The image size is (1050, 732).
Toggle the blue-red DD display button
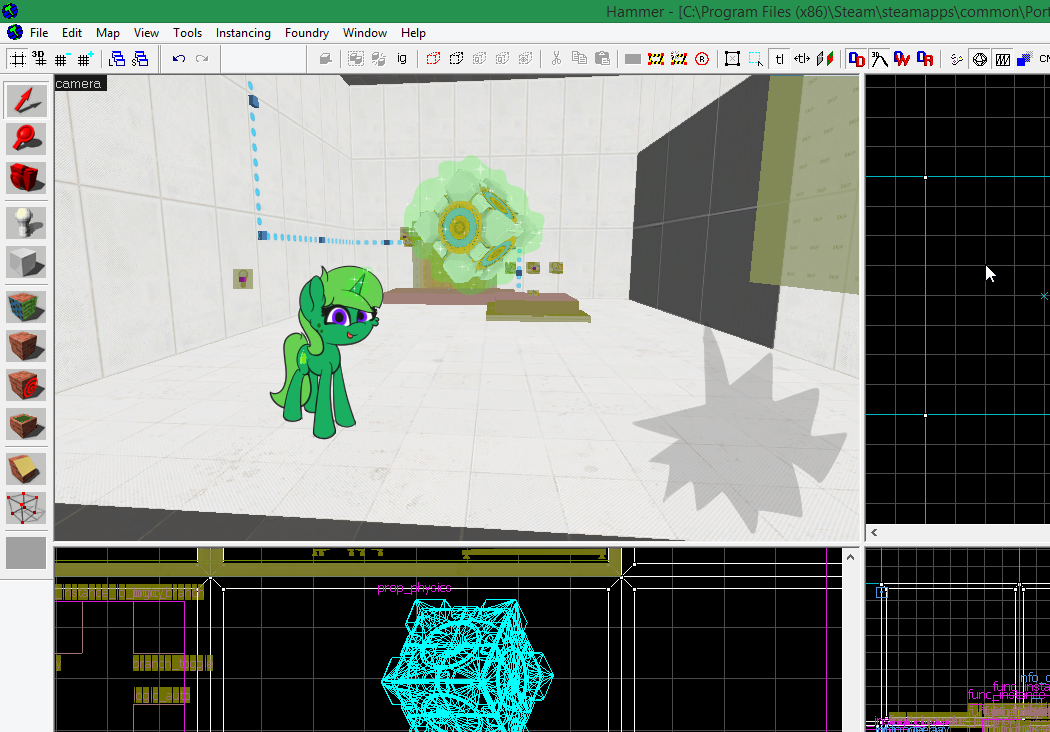pyautogui.click(x=856, y=59)
